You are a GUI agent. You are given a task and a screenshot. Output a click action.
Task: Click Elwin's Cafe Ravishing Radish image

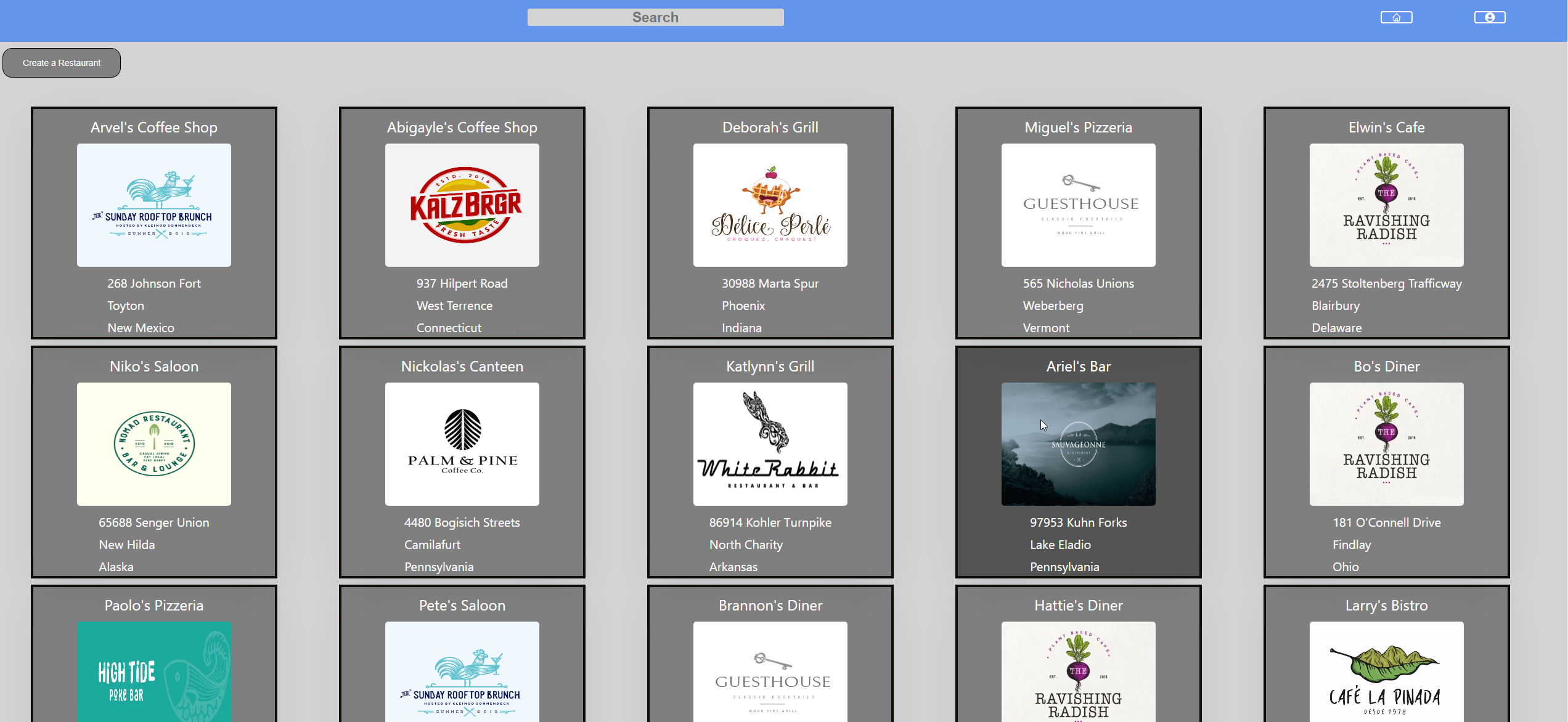(x=1387, y=205)
